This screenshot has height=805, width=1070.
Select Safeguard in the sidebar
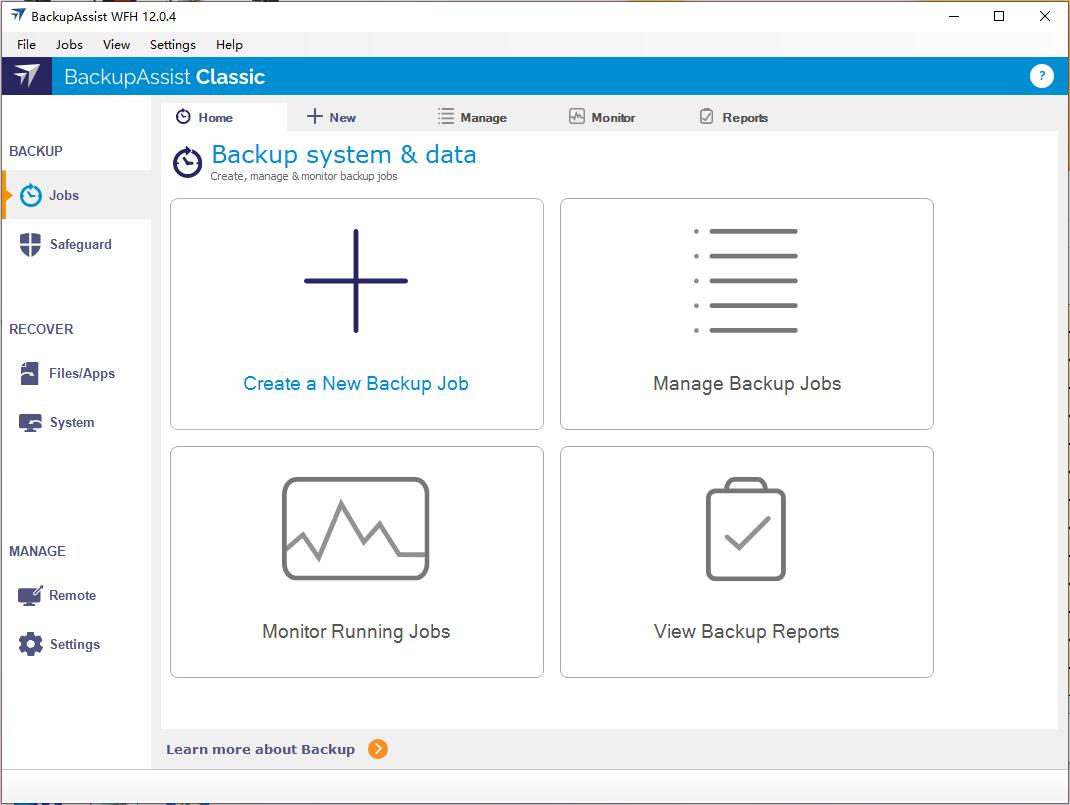click(x=76, y=244)
